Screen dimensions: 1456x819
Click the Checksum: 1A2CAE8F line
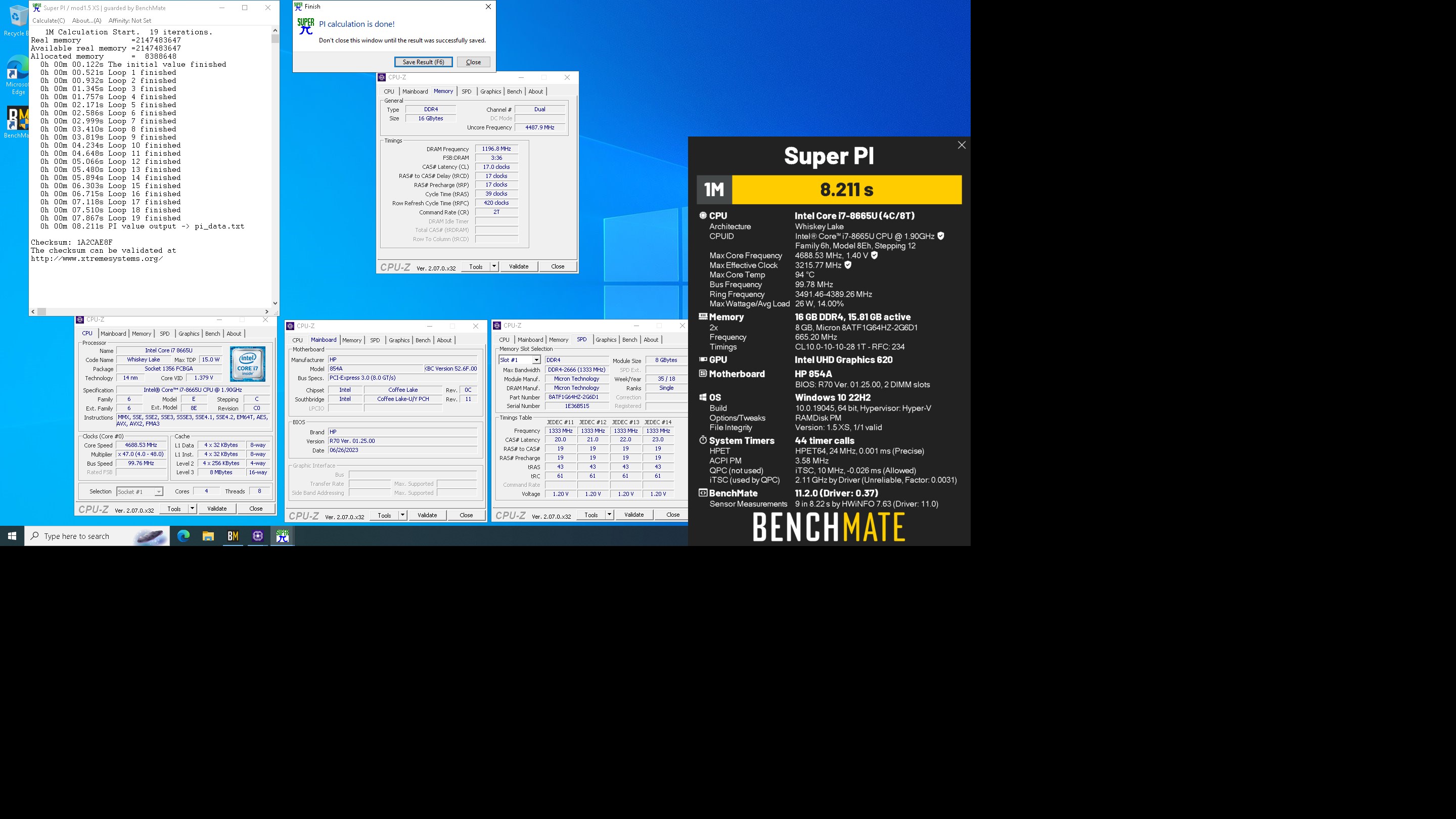[72, 243]
